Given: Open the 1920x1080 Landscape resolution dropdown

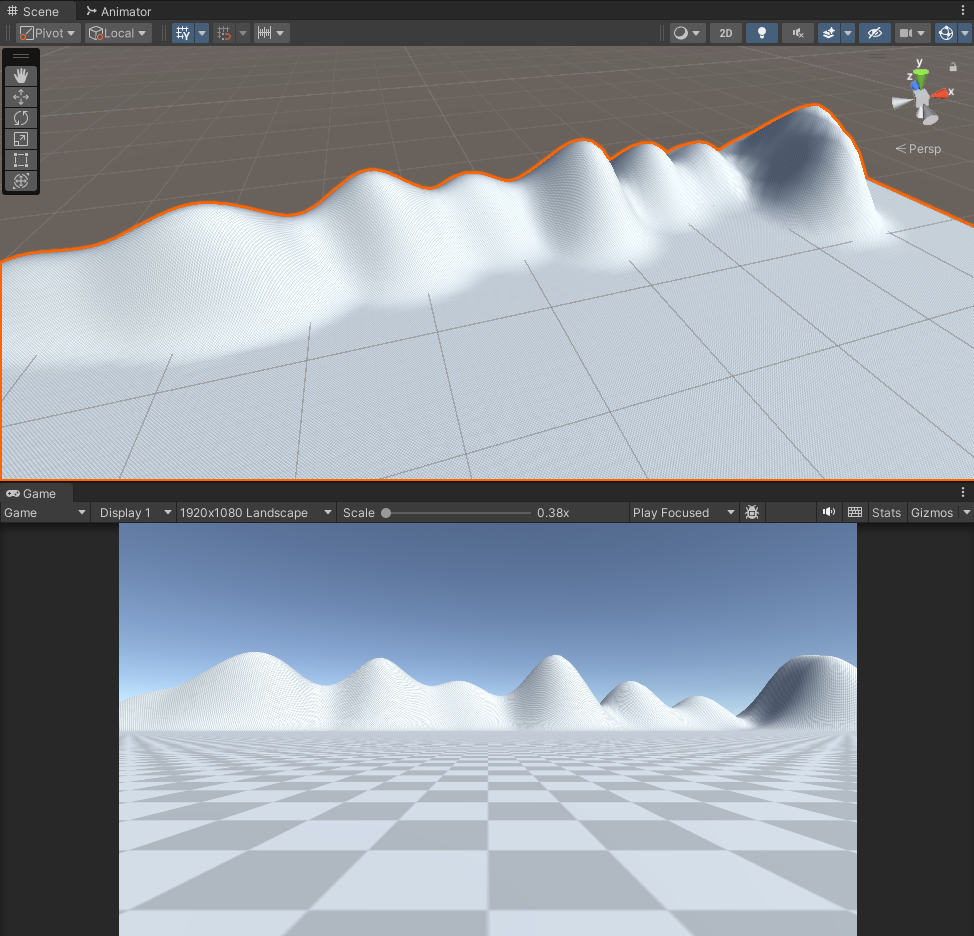Looking at the screenshot, I should coord(254,512).
